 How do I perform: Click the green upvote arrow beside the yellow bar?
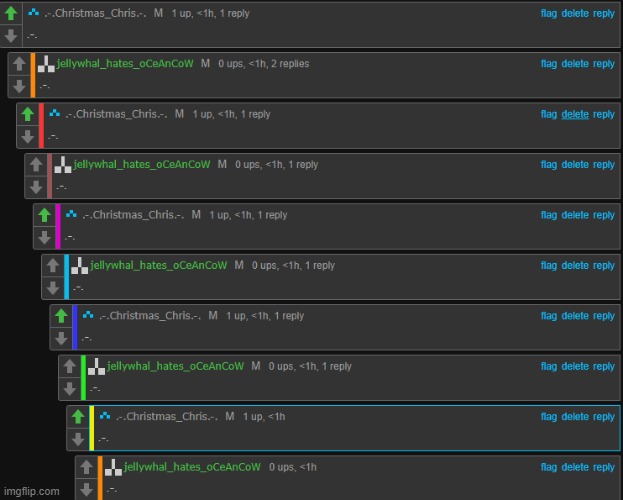(x=77, y=416)
